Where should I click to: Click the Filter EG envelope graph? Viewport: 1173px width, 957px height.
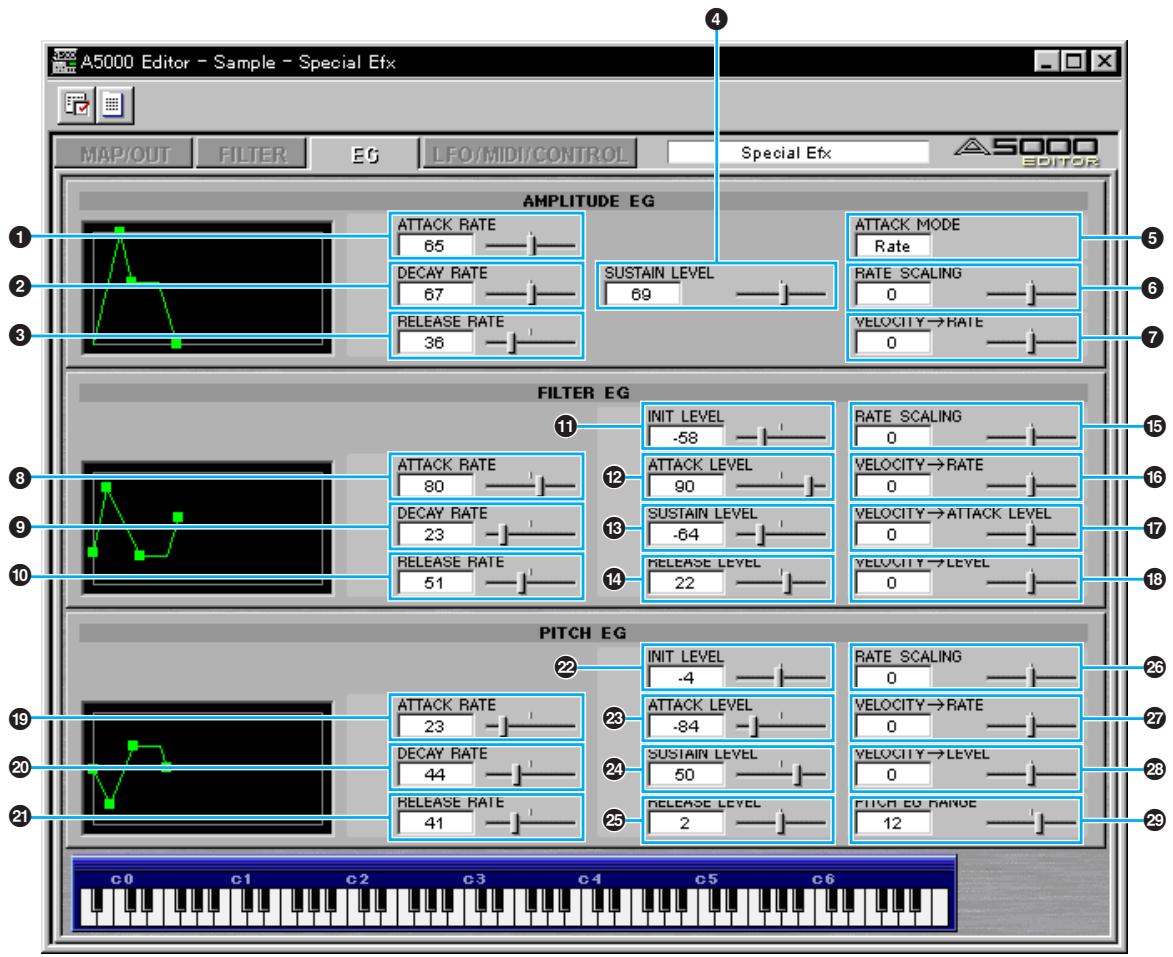tap(207, 528)
